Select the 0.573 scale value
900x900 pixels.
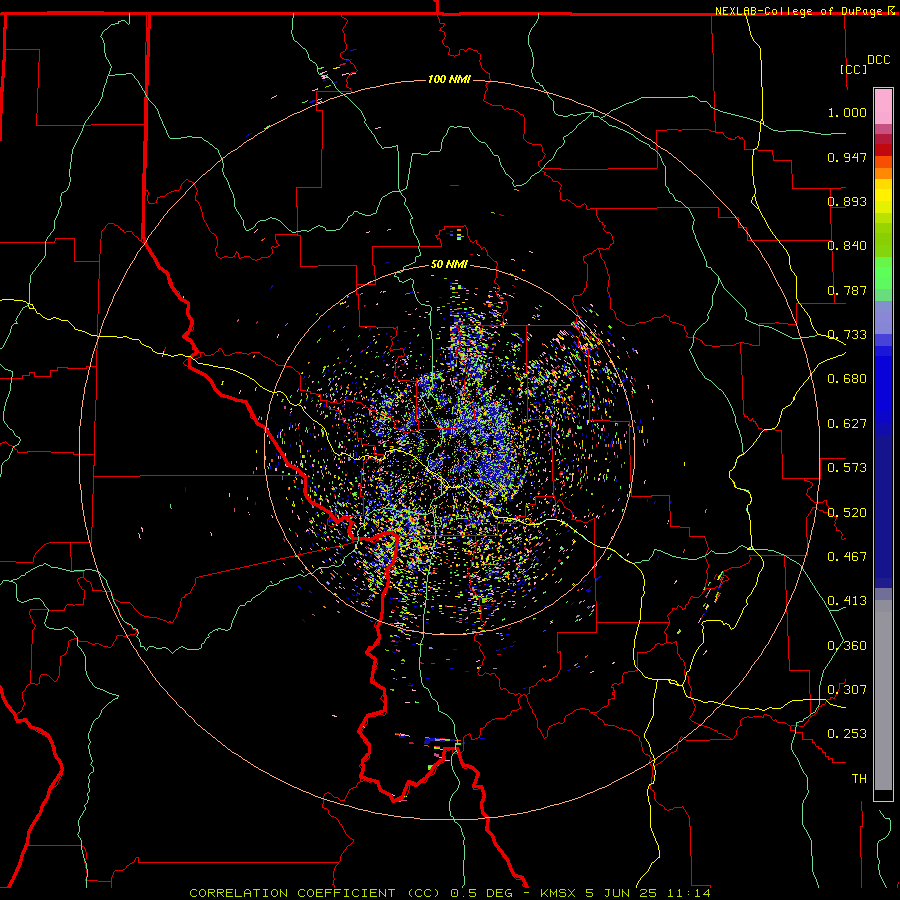pyautogui.click(x=847, y=468)
